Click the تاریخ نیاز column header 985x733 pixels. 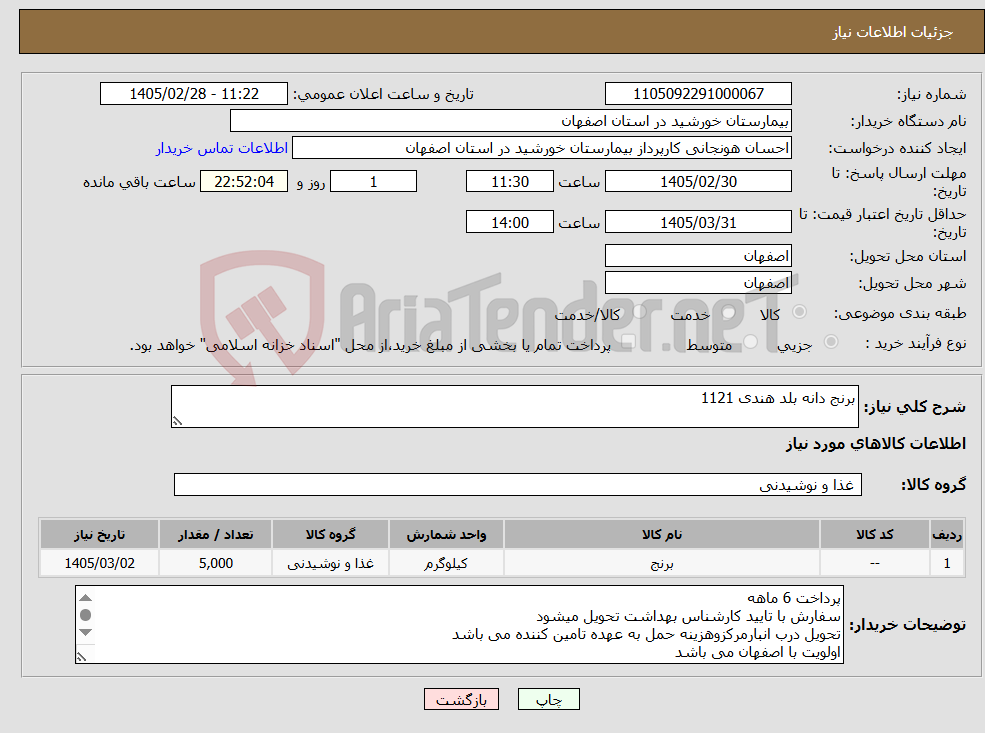click(x=99, y=535)
